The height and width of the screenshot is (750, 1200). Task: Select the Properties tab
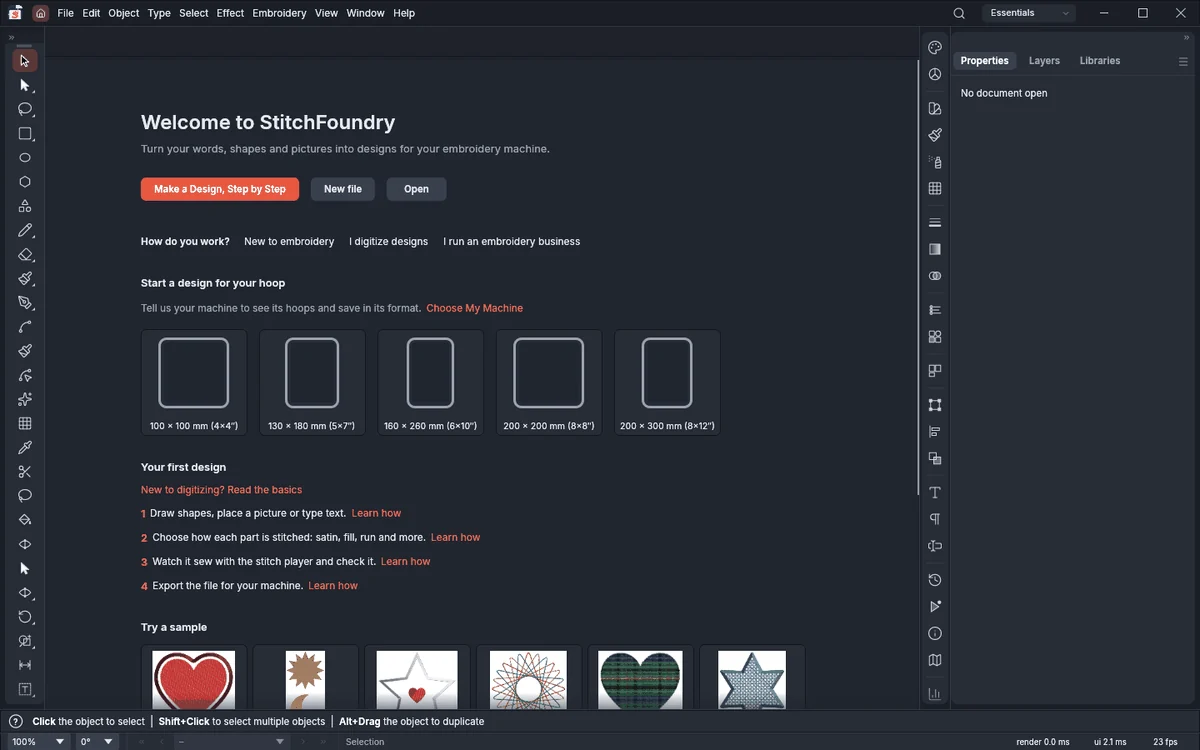pos(985,61)
